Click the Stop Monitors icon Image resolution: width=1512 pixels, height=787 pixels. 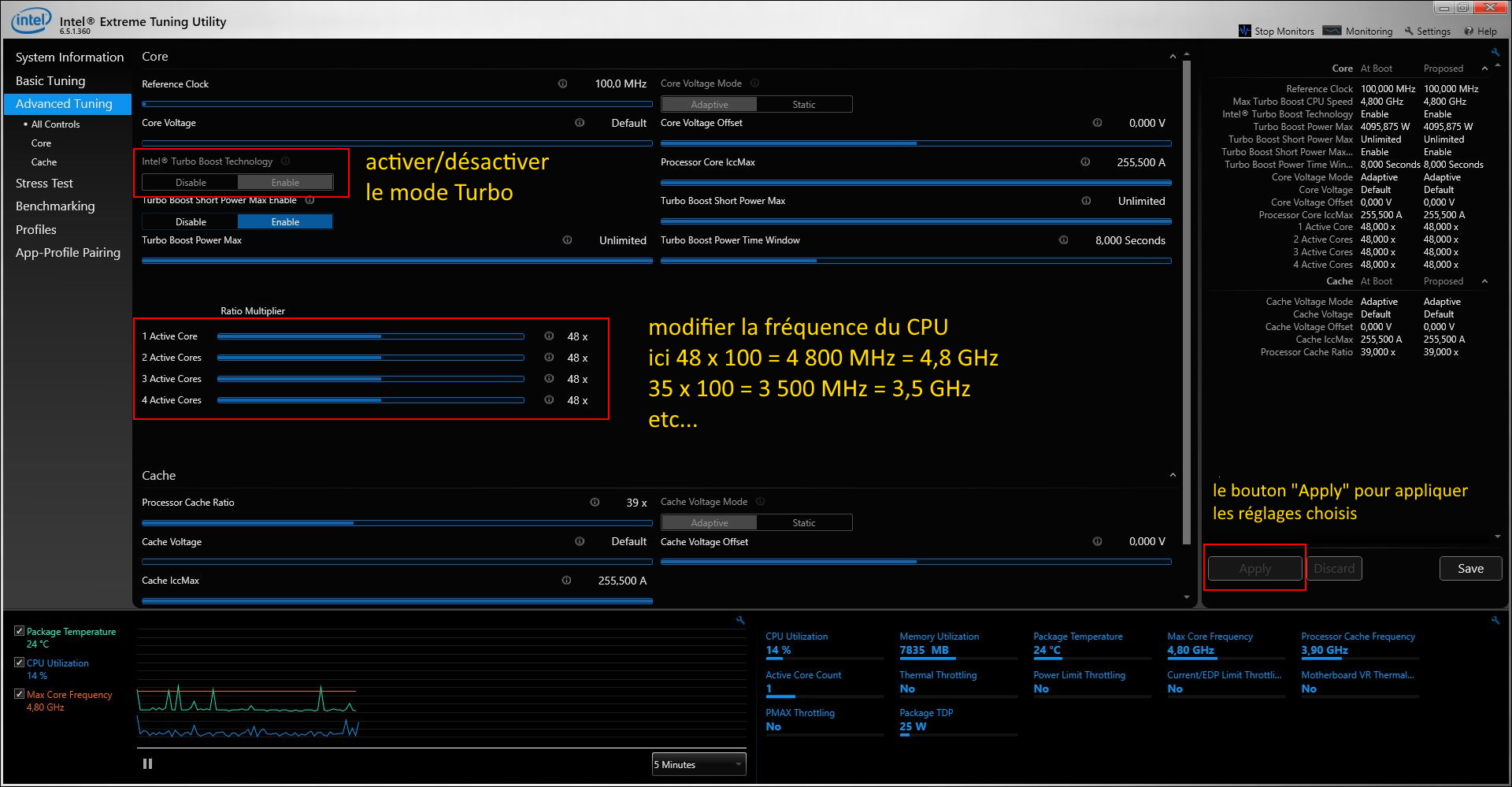[x=1244, y=31]
